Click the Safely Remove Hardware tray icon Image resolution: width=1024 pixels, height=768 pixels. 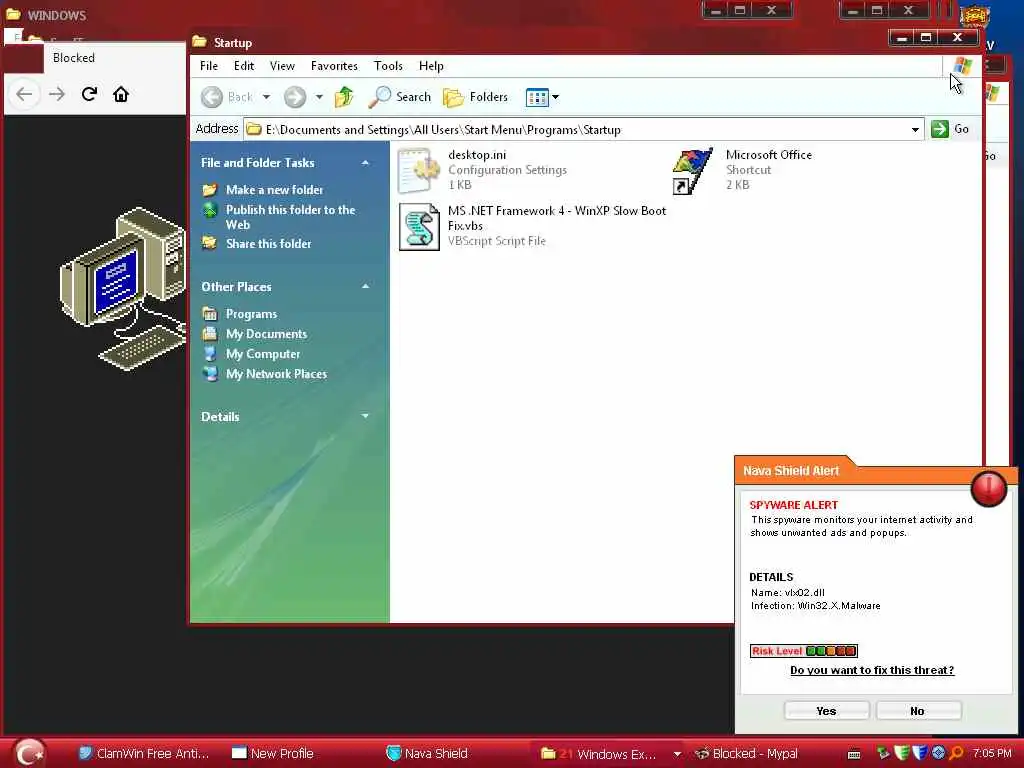tap(883, 753)
